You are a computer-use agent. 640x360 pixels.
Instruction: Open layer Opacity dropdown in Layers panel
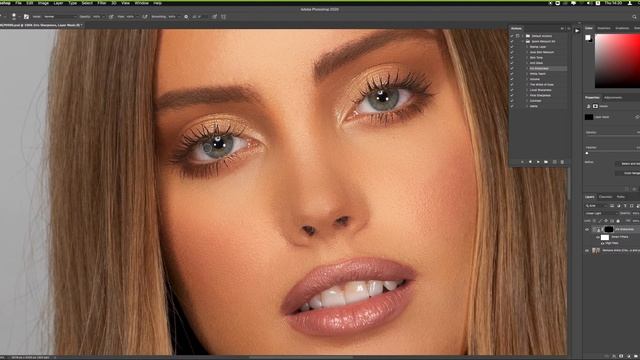[636, 213]
